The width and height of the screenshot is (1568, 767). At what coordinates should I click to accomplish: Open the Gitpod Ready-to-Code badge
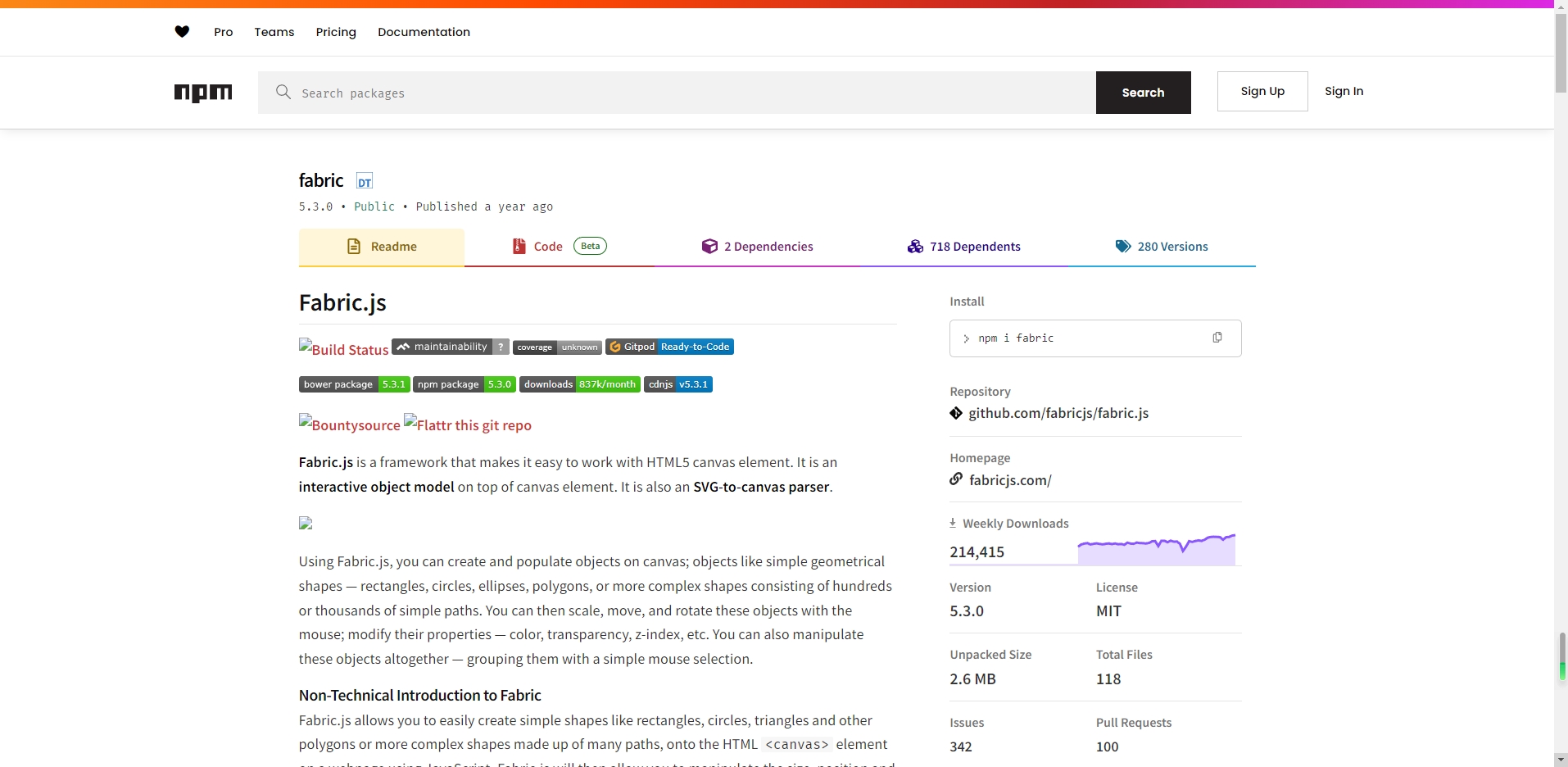coord(669,347)
